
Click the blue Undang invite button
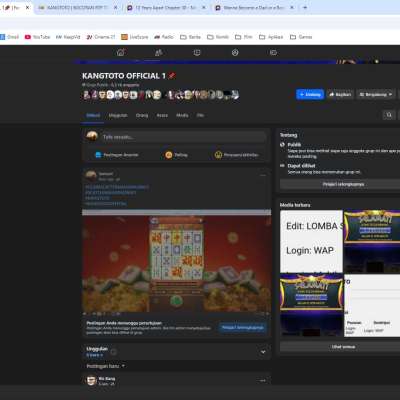click(x=310, y=95)
